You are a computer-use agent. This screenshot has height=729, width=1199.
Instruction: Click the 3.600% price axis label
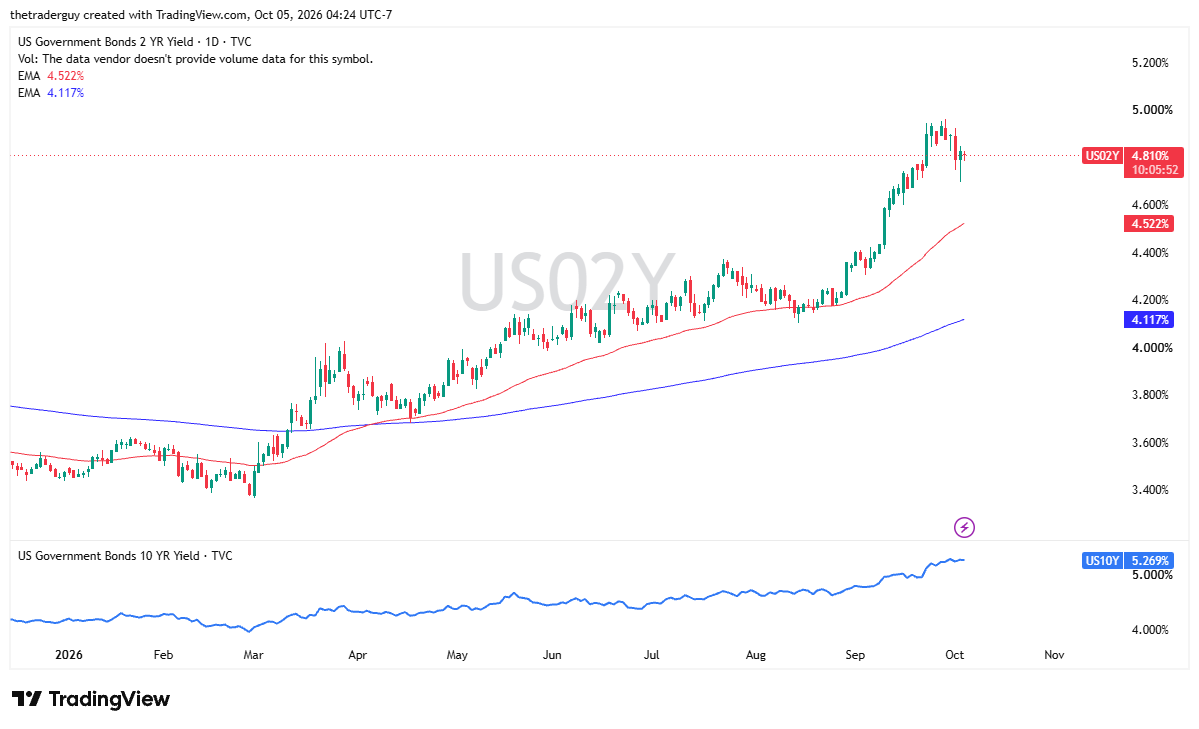click(1150, 443)
